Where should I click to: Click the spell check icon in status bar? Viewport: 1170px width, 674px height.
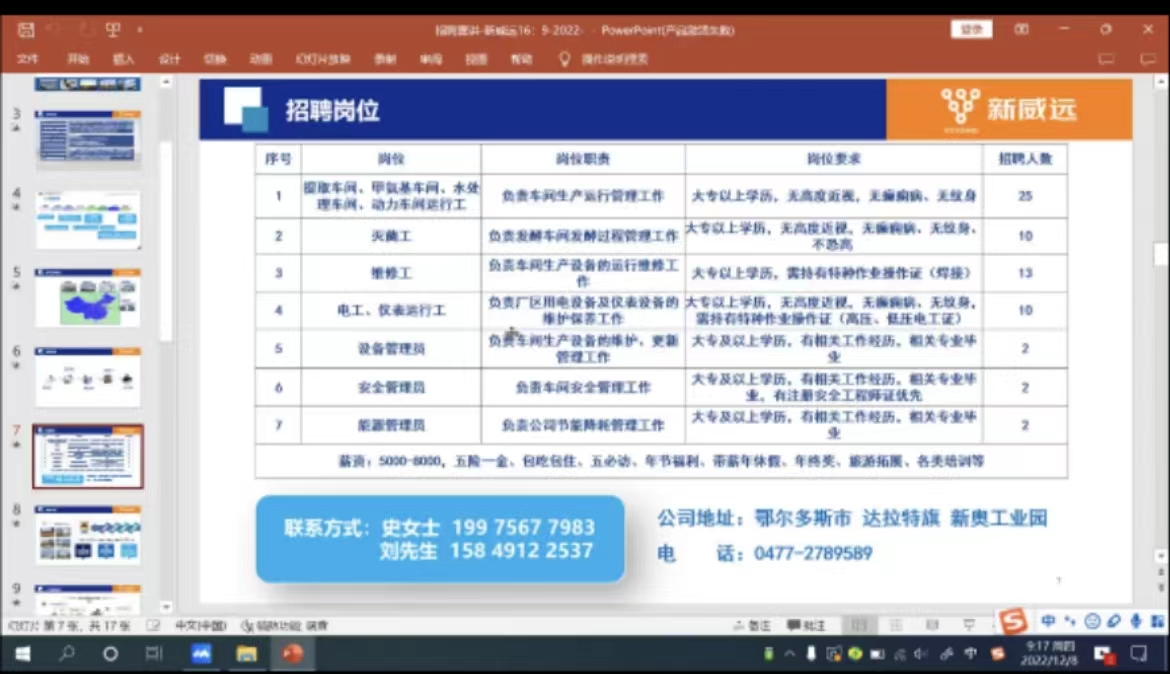153,625
